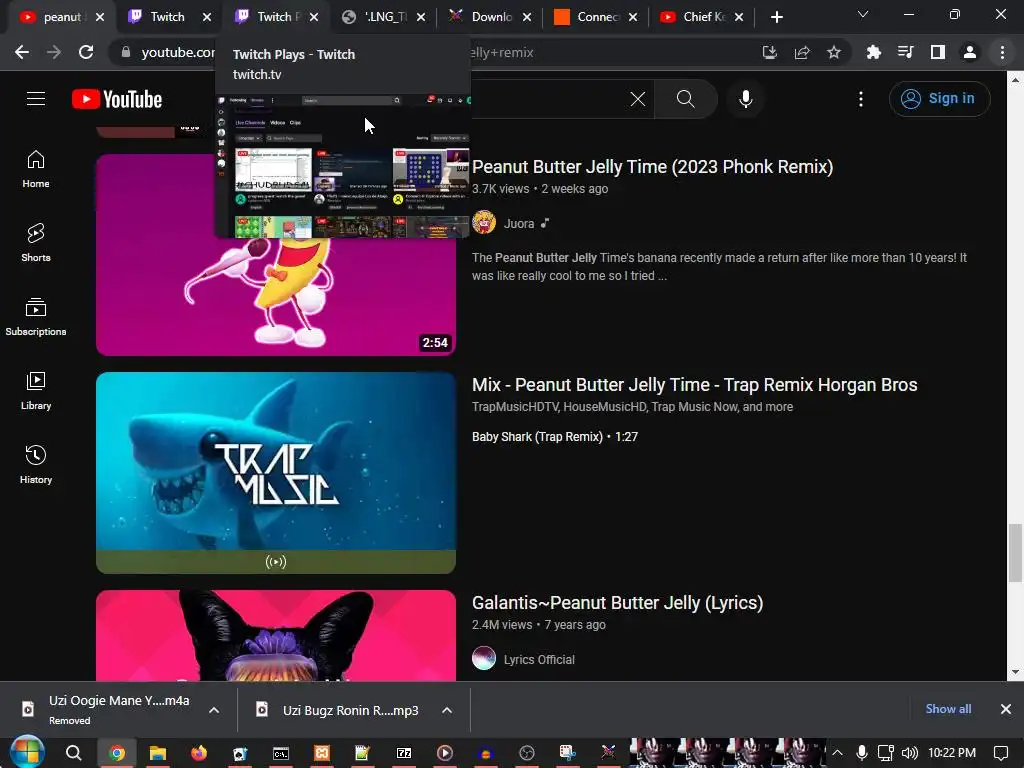
Task: Open the Trap Music shark thumbnail
Action: pyautogui.click(x=276, y=473)
